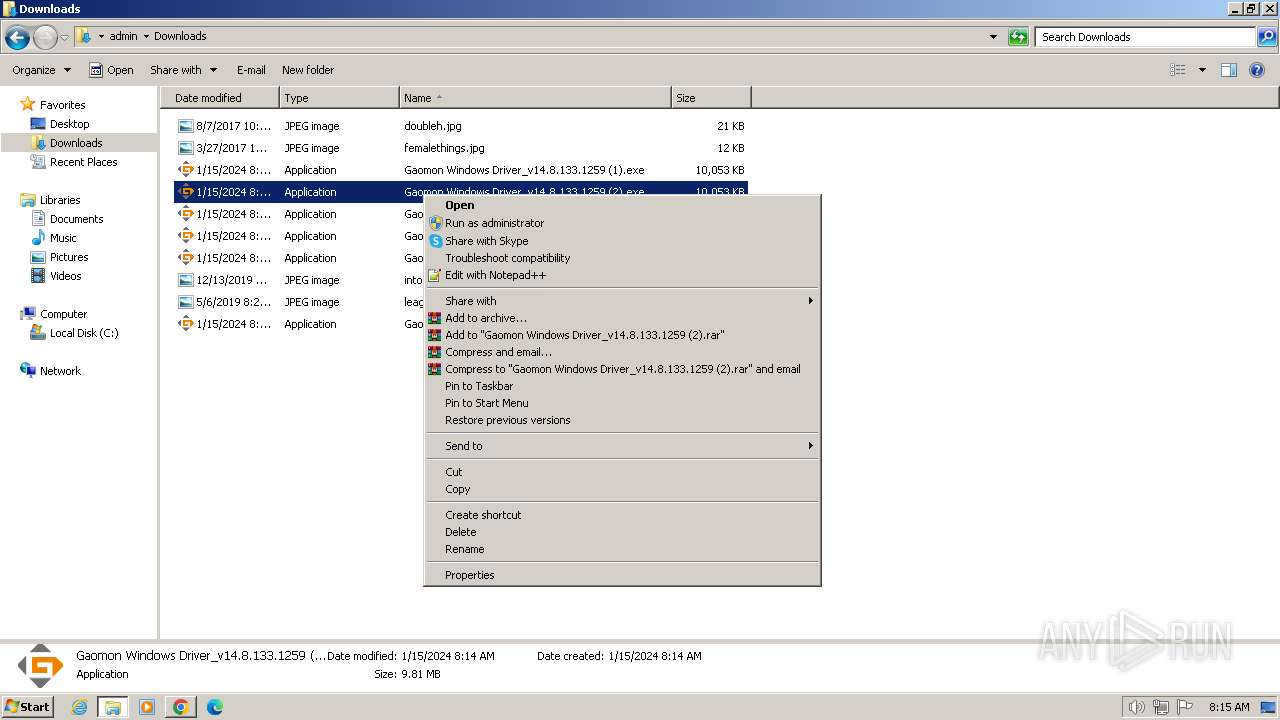Expand the admin breadcrumb arrow
This screenshot has height=720, width=1280.
pyautogui.click(x=146, y=36)
